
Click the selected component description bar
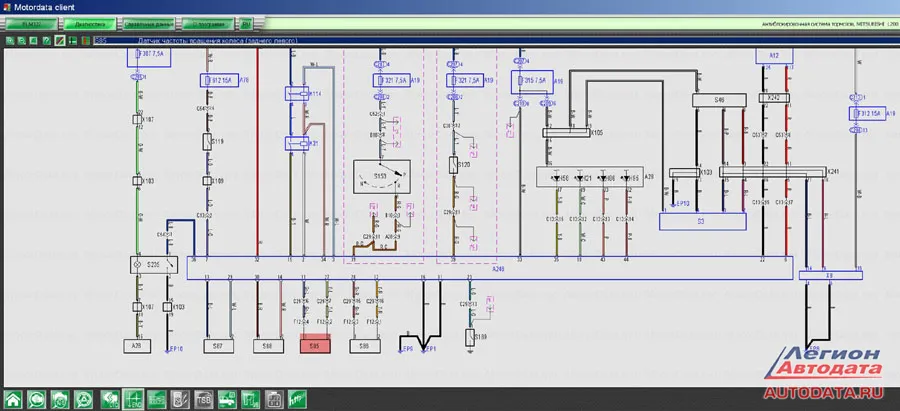click(495, 41)
